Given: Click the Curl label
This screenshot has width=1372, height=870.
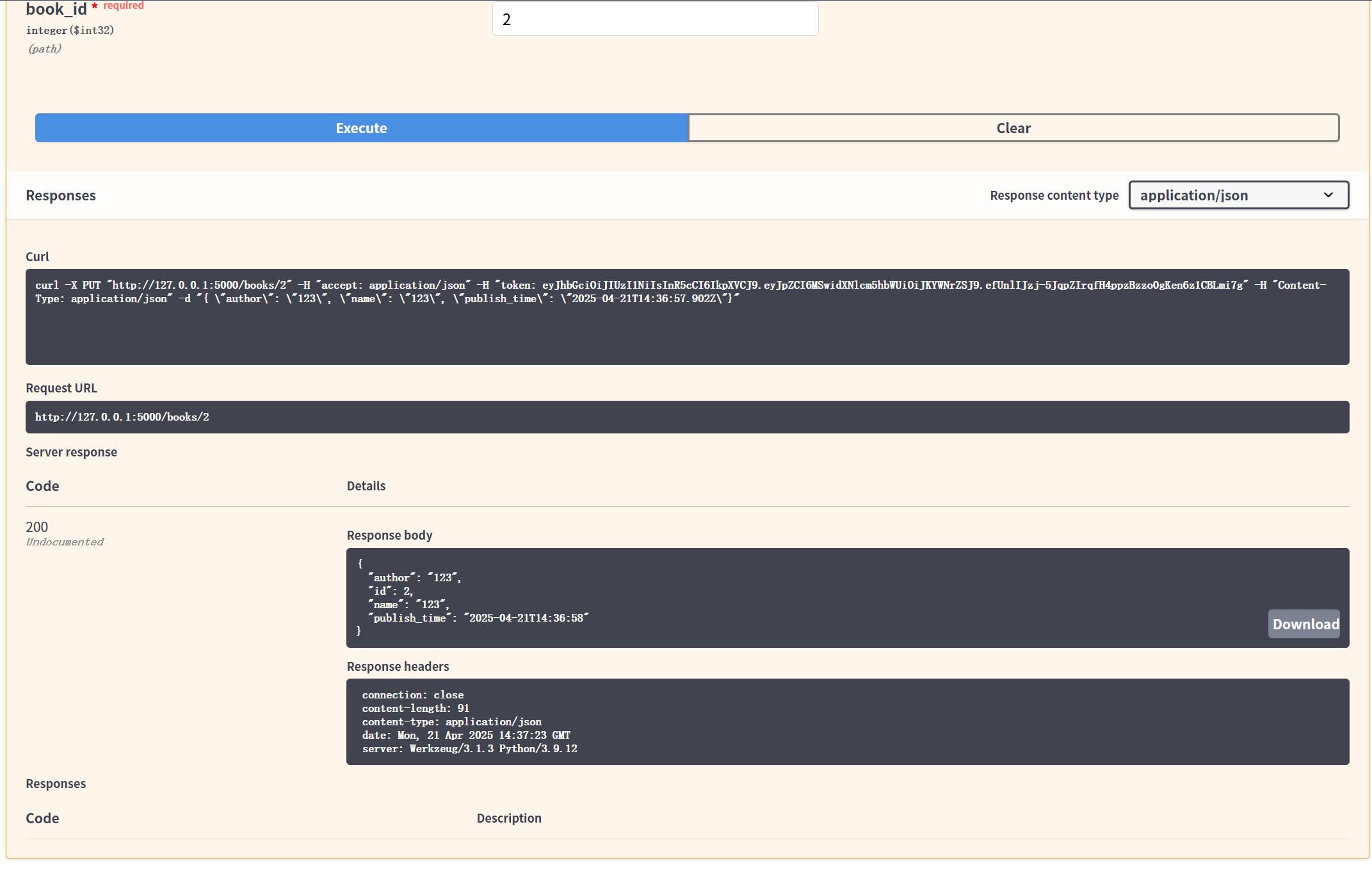Looking at the screenshot, I should [37, 257].
